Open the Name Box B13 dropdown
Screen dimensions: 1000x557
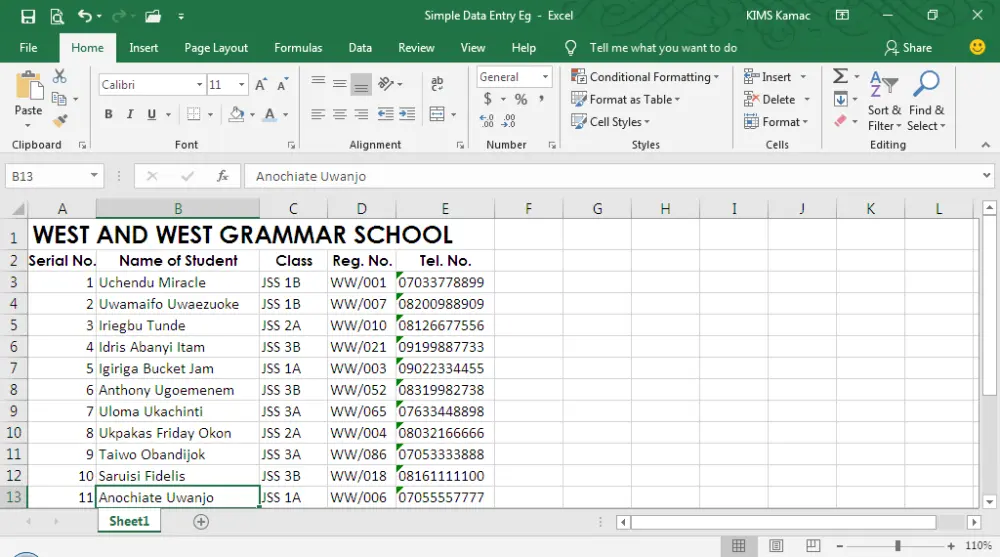(94, 175)
